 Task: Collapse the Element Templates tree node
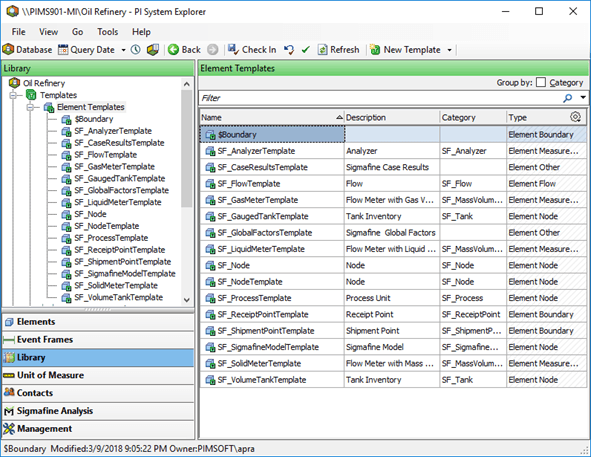point(30,107)
